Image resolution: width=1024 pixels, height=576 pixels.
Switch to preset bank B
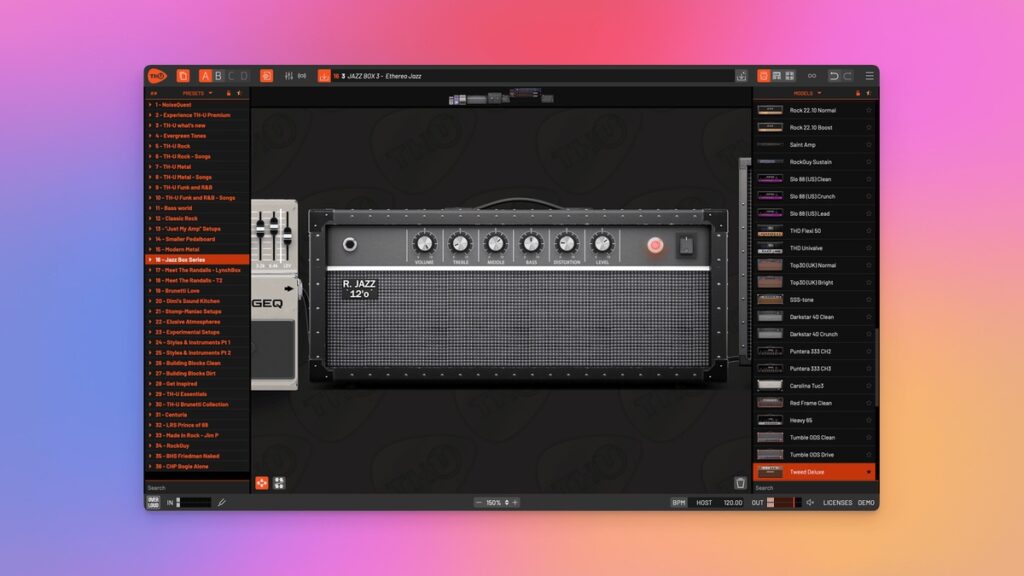pos(219,75)
